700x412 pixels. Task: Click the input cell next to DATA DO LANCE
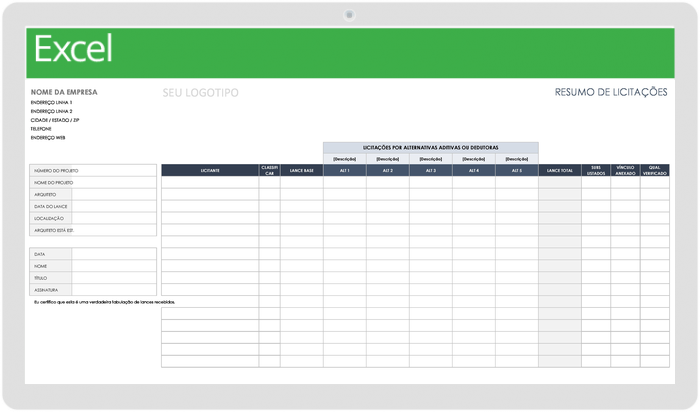(114, 207)
